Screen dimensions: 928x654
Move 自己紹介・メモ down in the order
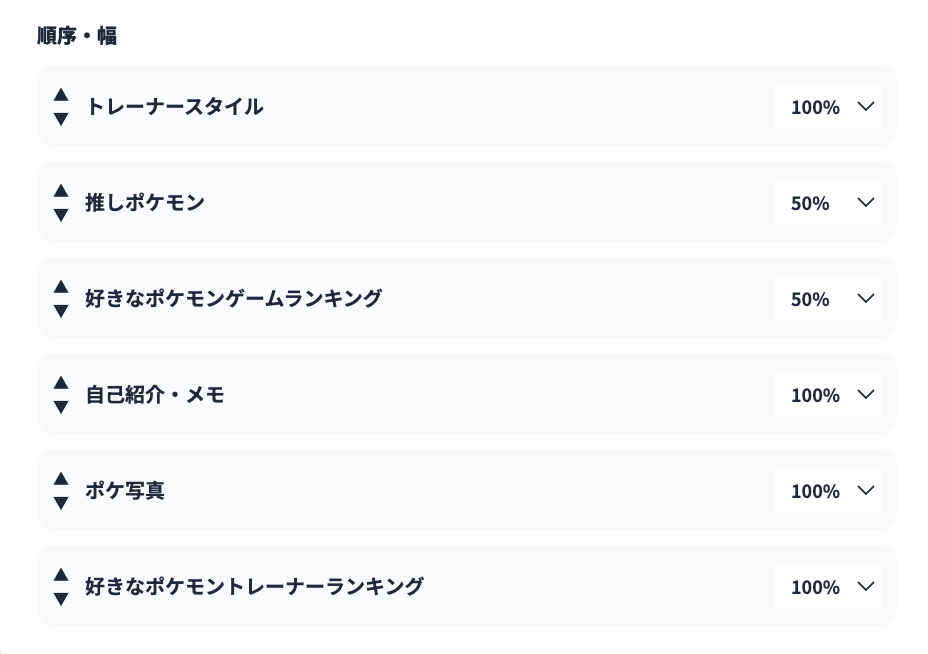[x=61, y=407]
